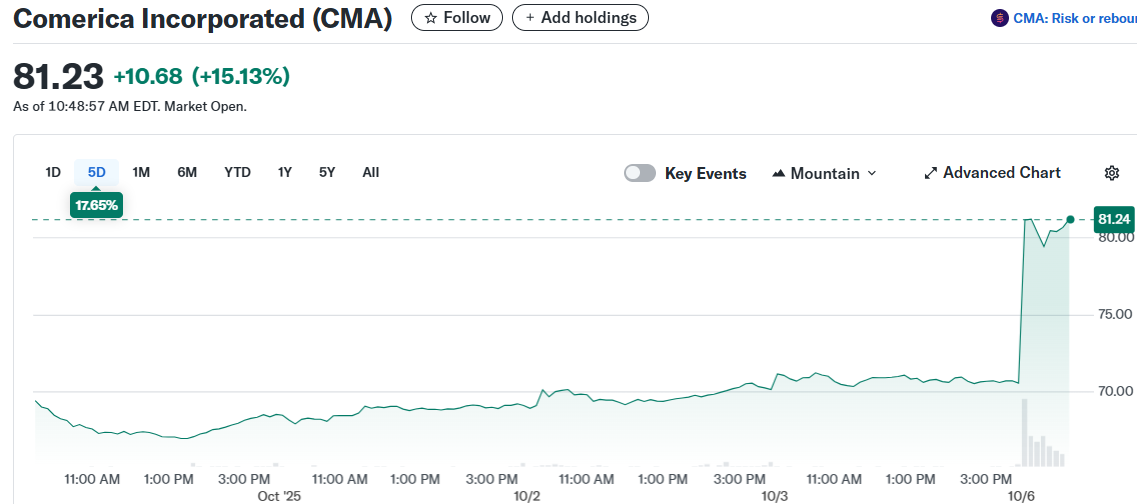Viewport: 1137px width, 504px height.
Task: Click the purple CMA article icon
Action: tap(999, 18)
